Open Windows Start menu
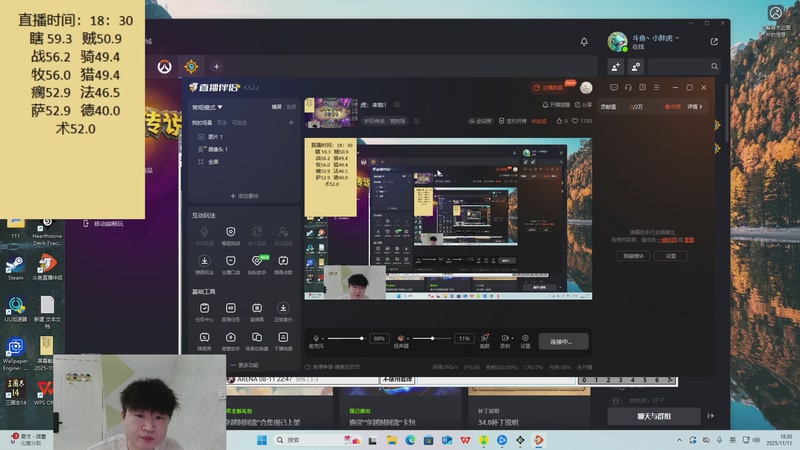800x450 pixels. [x=262, y=440]
